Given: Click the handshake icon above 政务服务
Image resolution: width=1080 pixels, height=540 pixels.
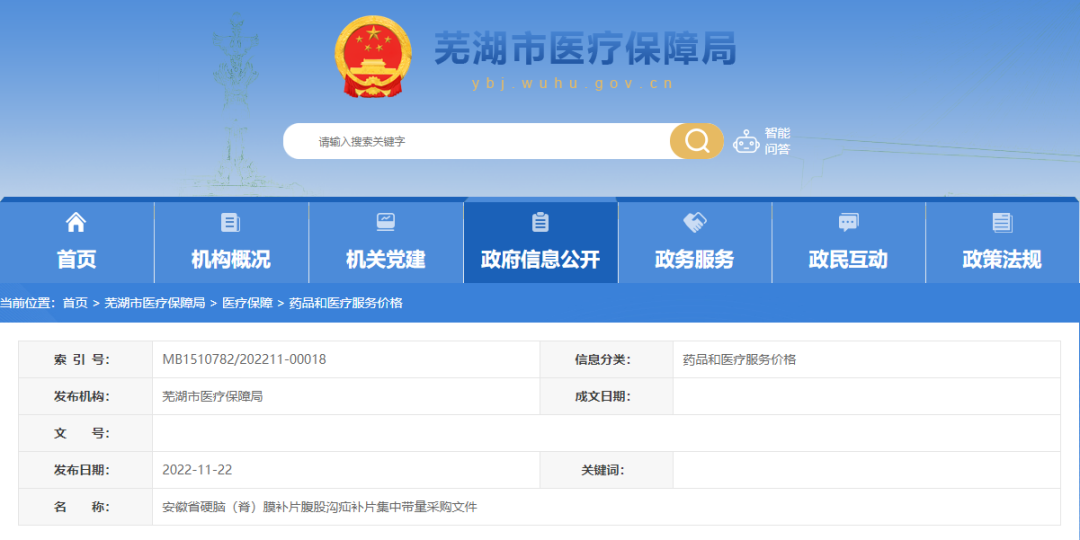Looking at the screenshot, I should (x=694, y=222).
